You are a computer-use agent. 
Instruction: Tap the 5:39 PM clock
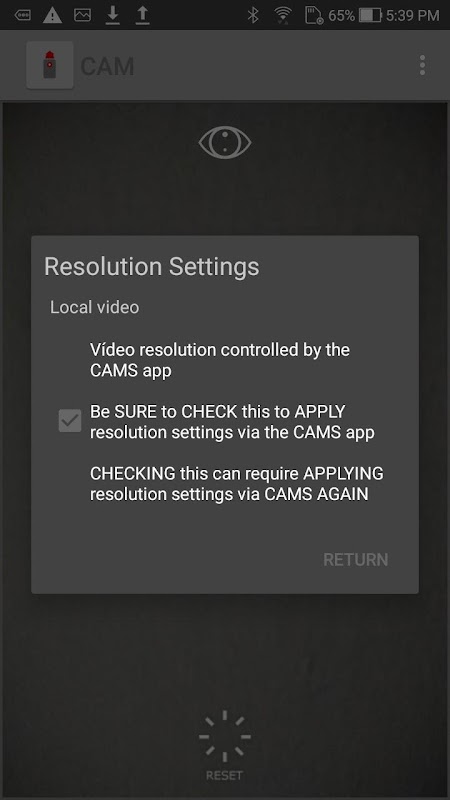pos(412,15)
